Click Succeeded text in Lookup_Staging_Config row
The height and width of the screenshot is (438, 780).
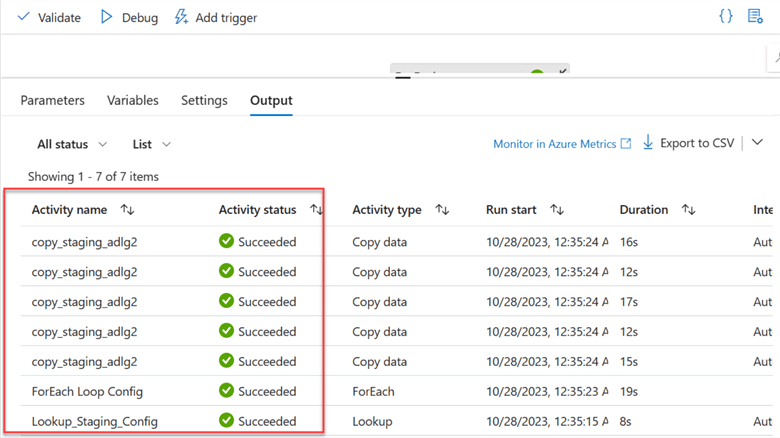pyautogui.click(x=267, y=421)
